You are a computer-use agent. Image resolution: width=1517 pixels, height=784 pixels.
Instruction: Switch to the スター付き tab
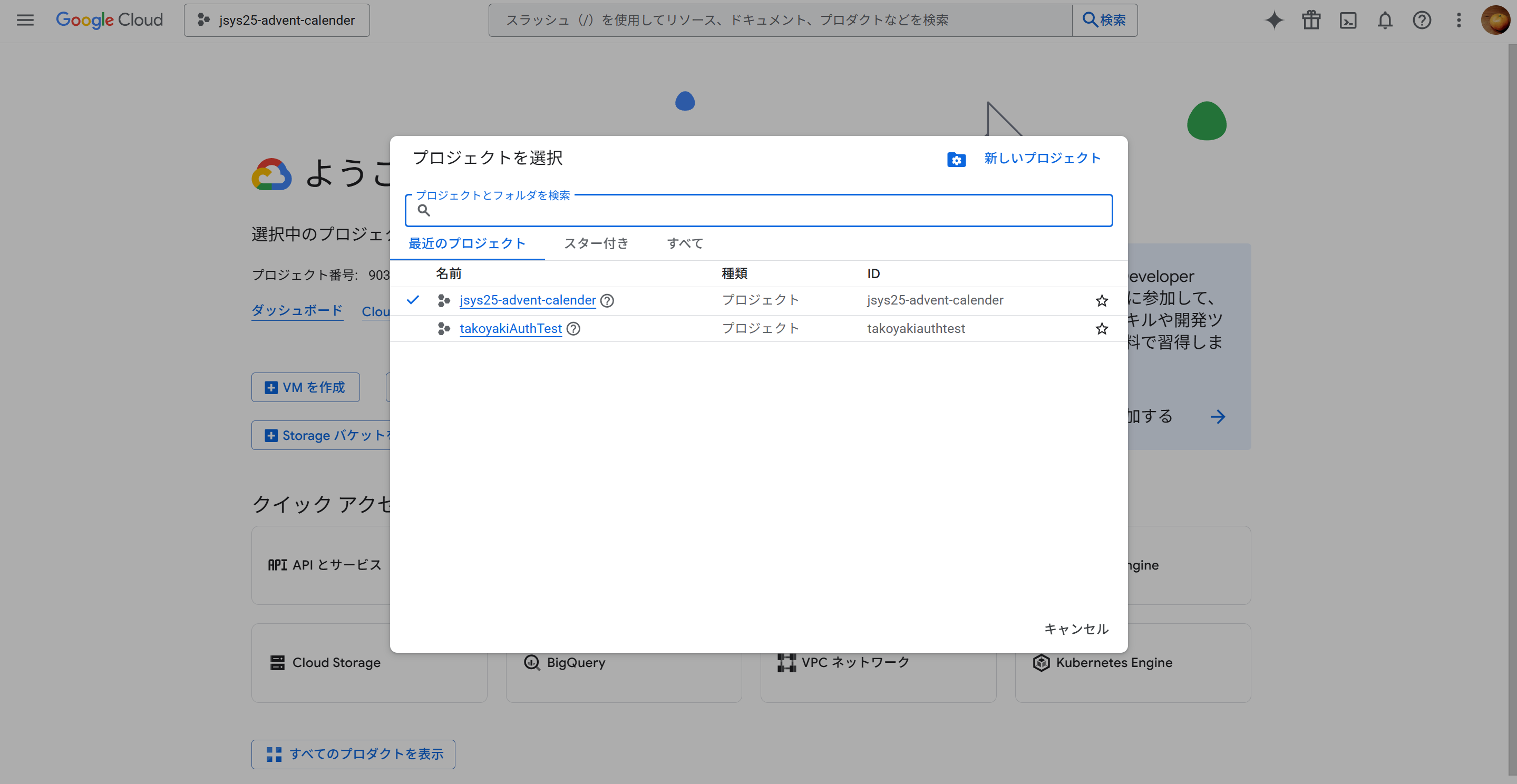[x=596, y=243]
